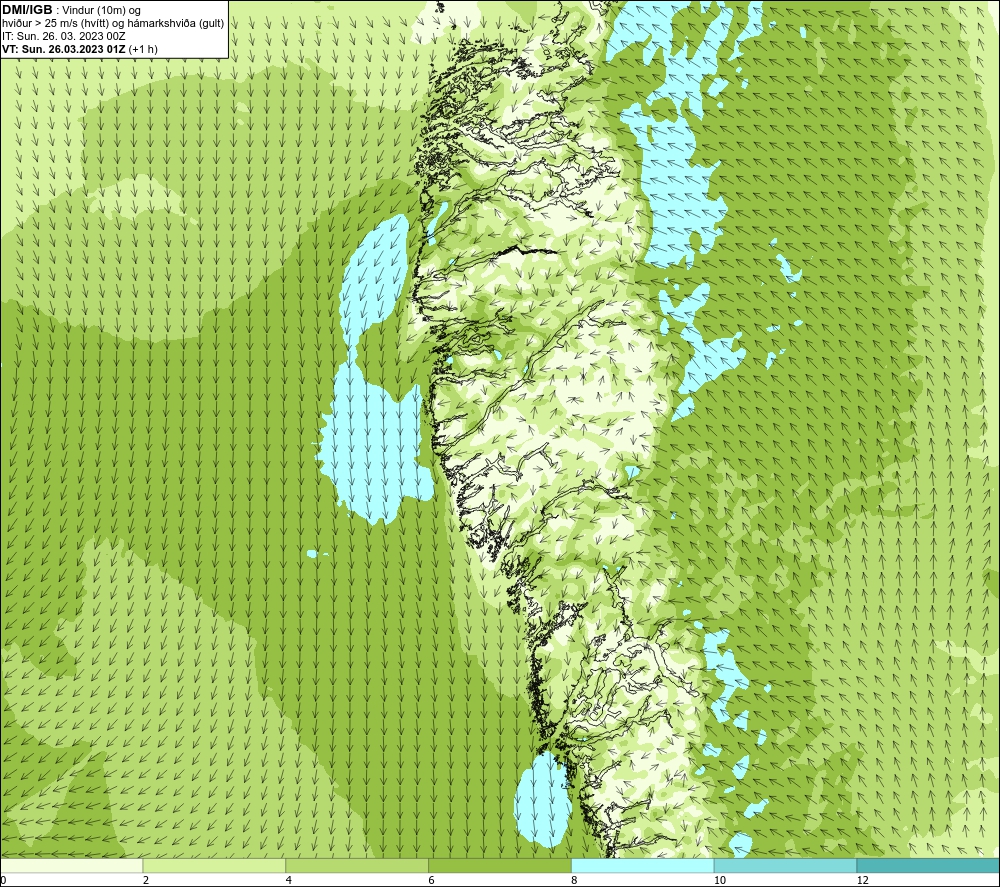Click the legend scale value 6

[432, 881]
